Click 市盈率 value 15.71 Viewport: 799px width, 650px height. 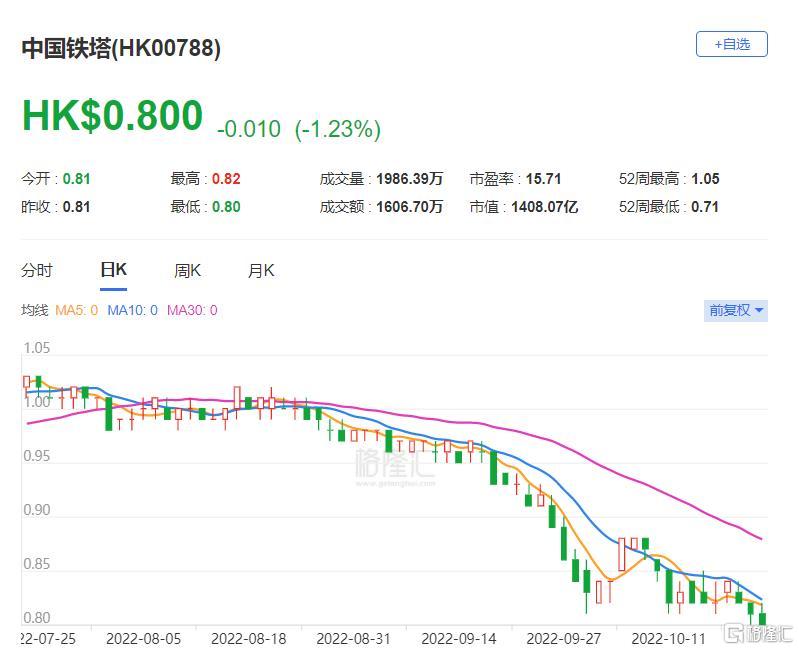pyautogui.click(x=543, y=179)
